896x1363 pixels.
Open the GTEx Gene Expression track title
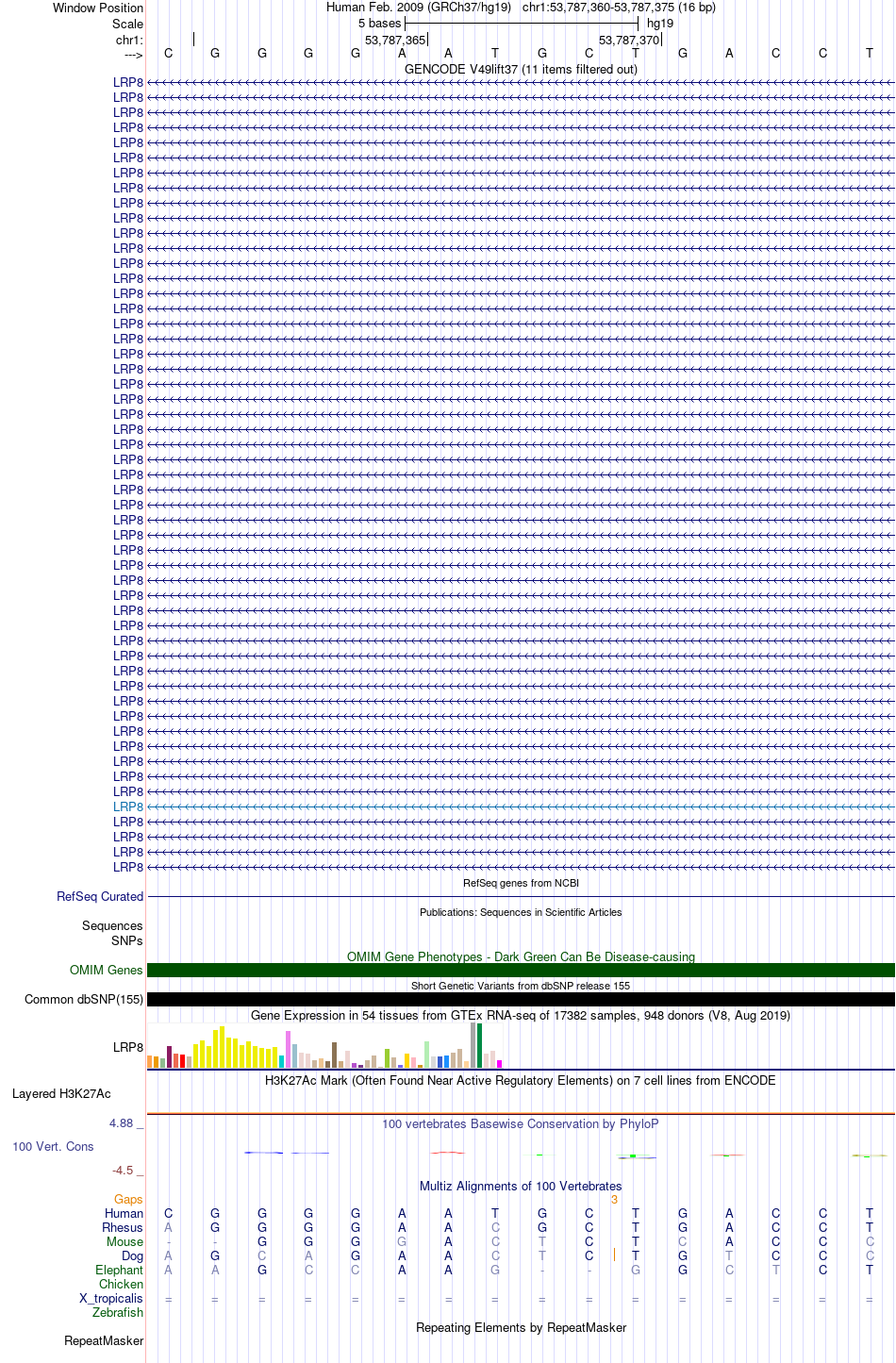point(521,1015)
